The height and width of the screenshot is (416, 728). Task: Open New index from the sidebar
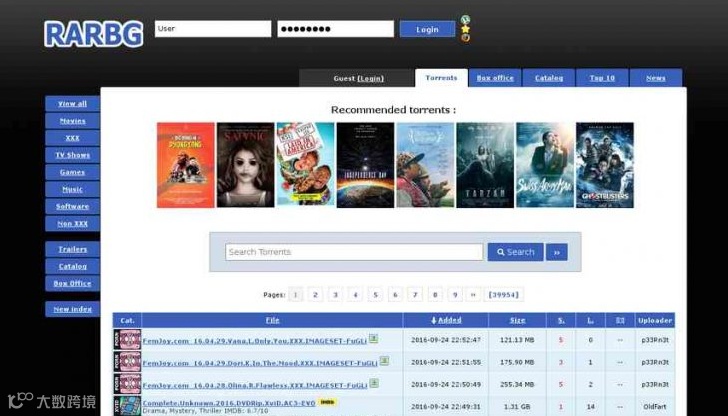click(72, 309)
